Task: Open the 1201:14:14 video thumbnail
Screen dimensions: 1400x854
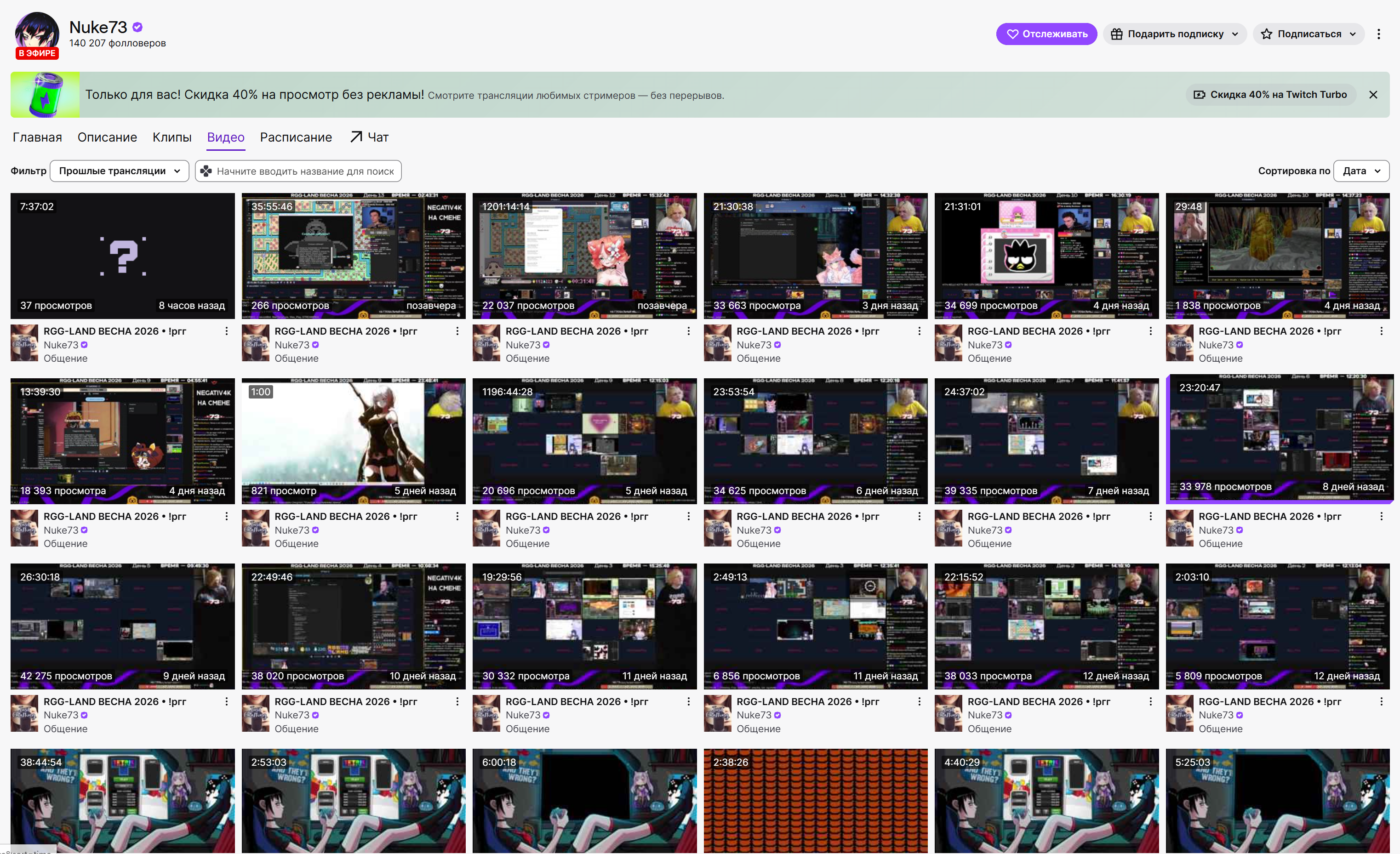Action: tap(584, 256)
